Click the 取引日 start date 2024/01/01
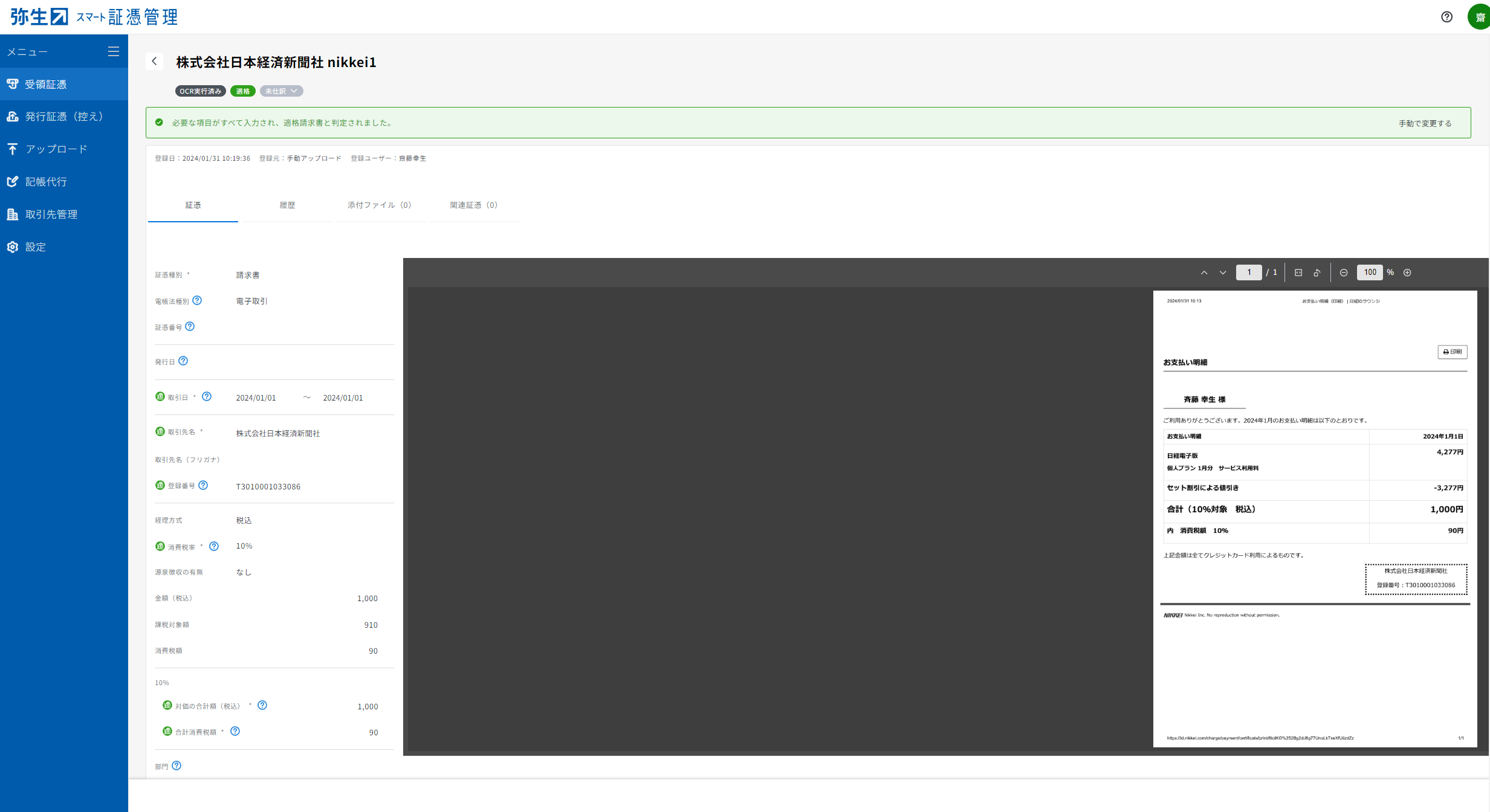 [256, 398]
